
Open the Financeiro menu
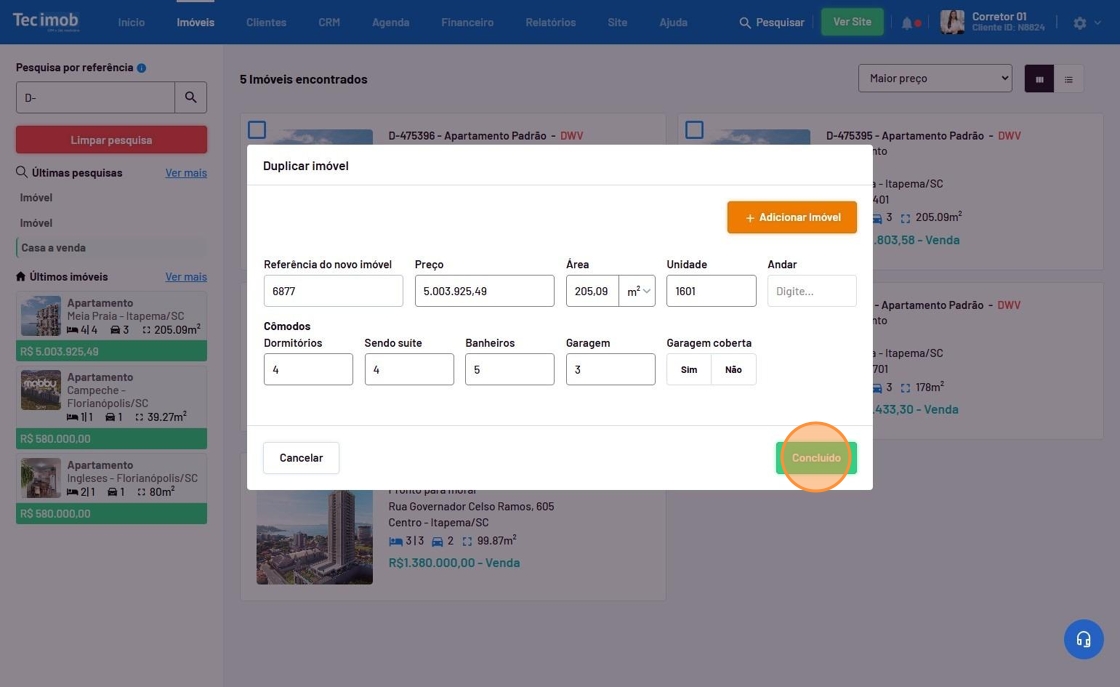coord(467,22)
